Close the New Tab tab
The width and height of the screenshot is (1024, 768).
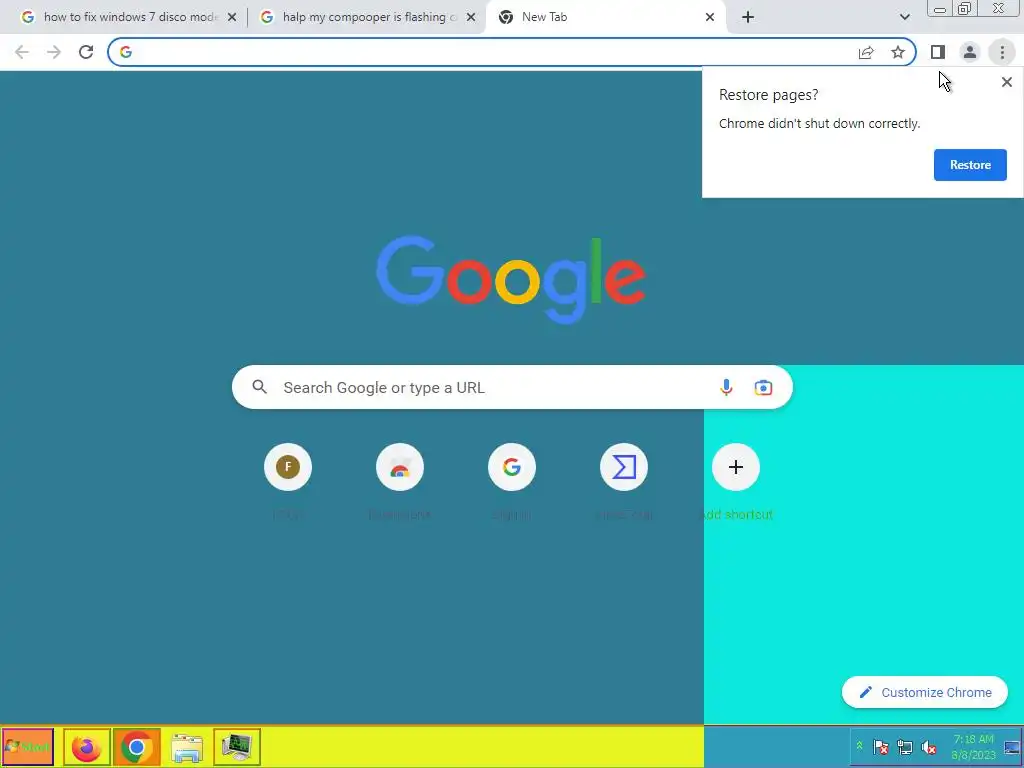[710, 18]
